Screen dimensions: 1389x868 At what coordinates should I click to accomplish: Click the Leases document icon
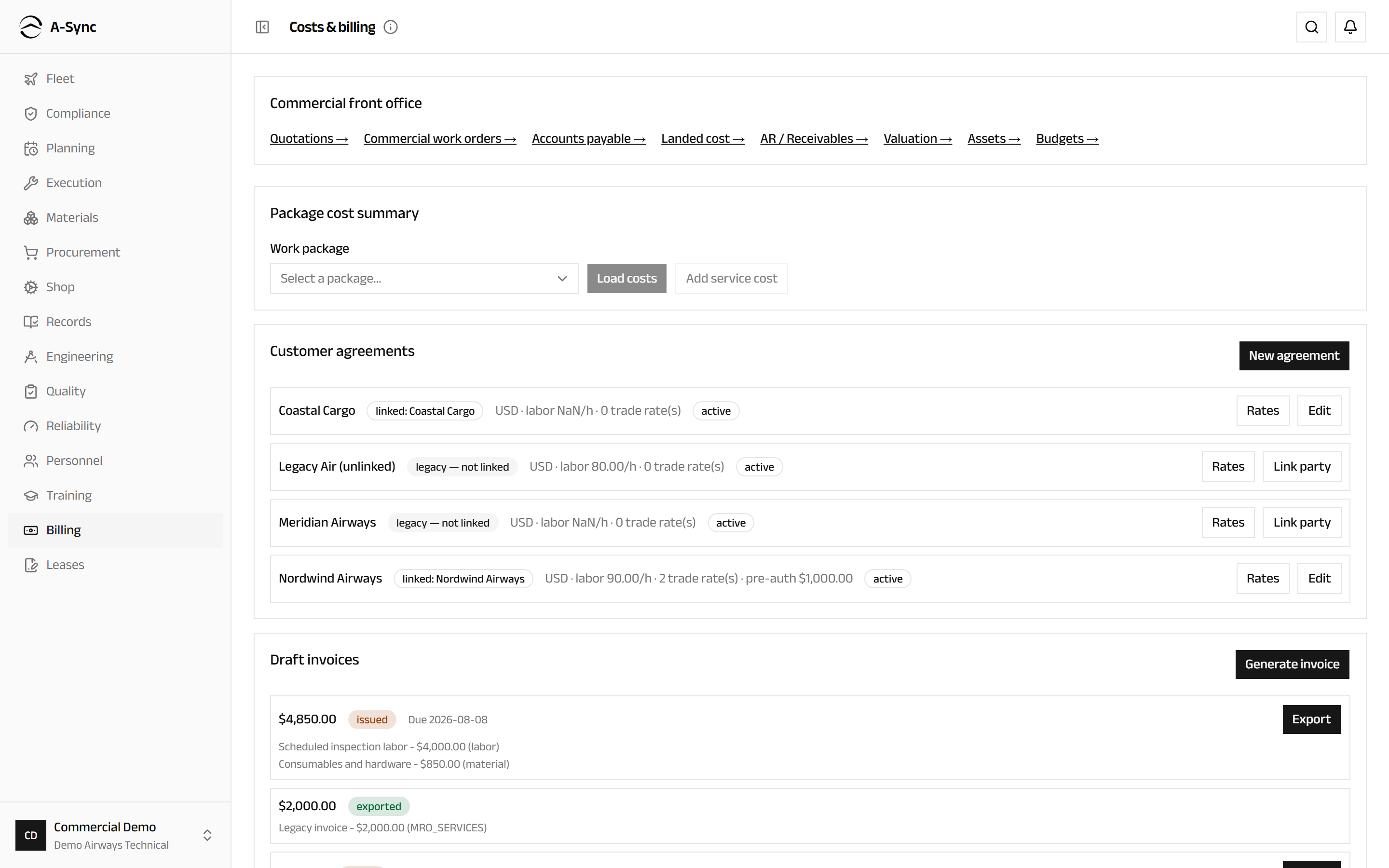31,565
